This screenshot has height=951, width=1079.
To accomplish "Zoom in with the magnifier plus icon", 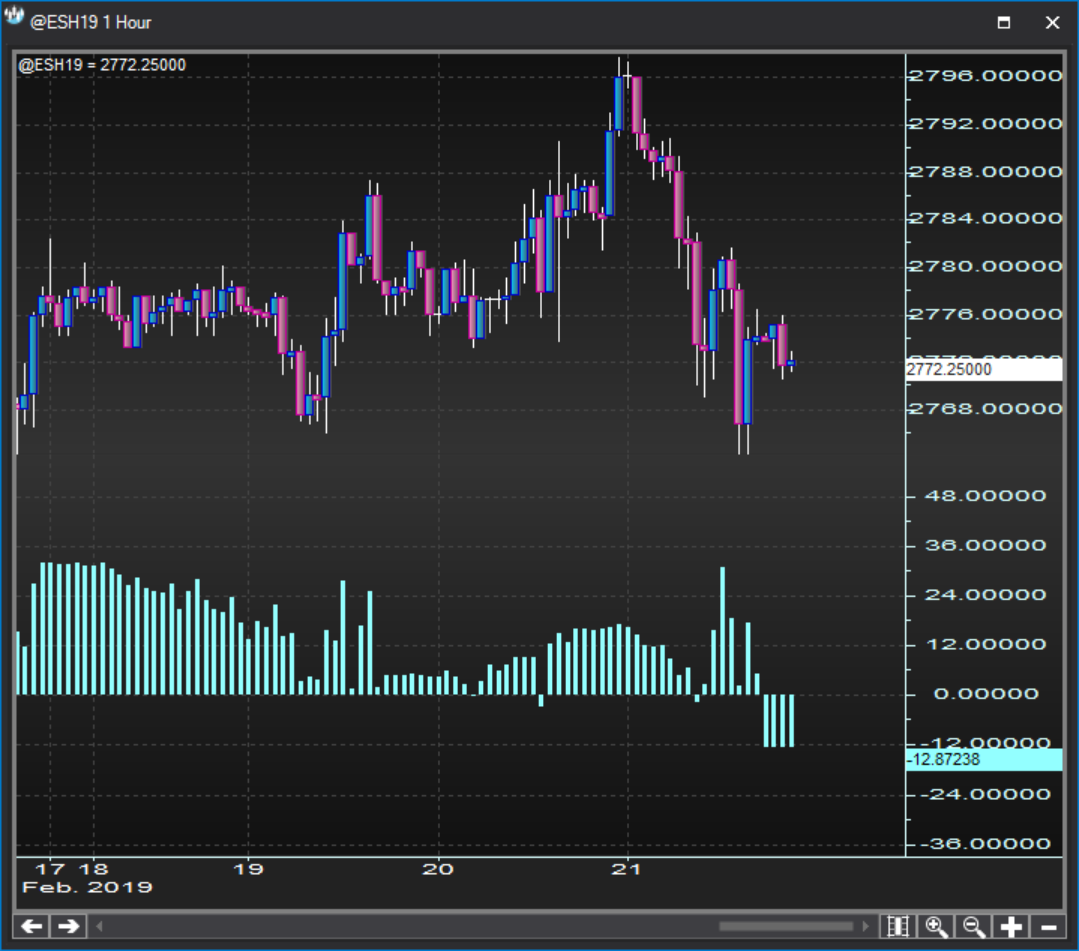I will click(x=937, y=926).
